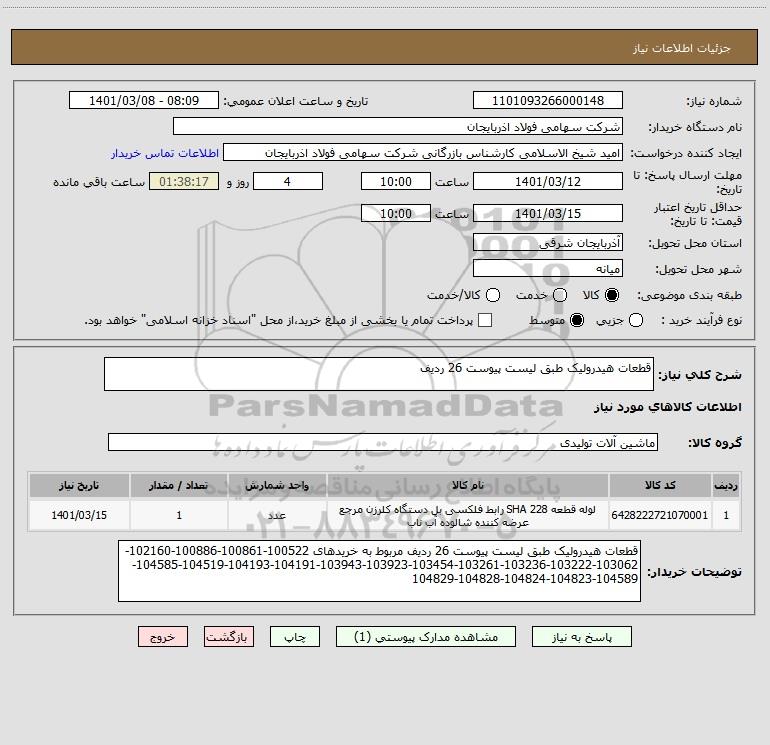Screen dimensions: 770x745
Task: Click the 'چاپ' print button
Action: click(295, 636)
